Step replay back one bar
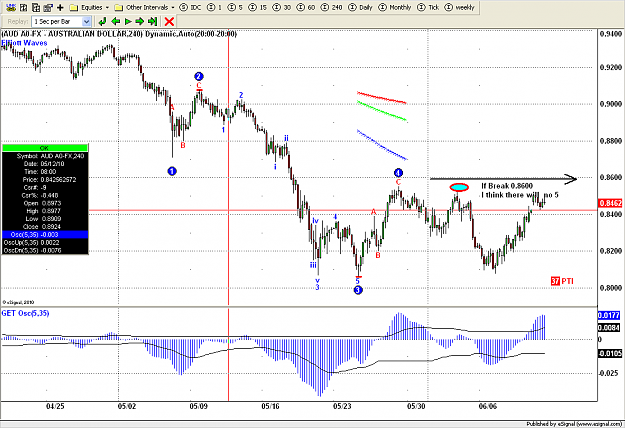The width and height of the screenshot is (625, 428). point(115,22)
